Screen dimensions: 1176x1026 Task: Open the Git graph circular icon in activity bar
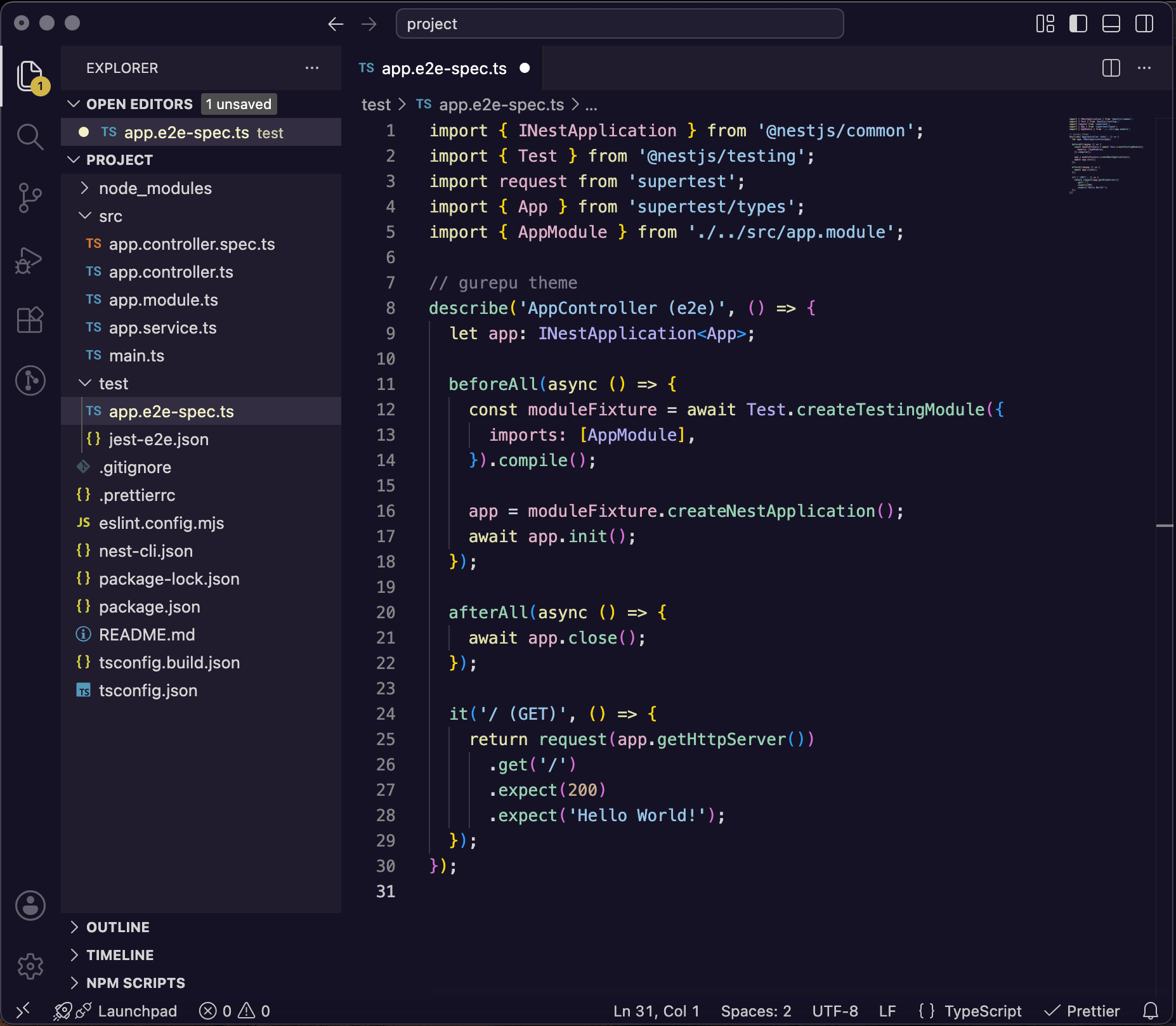30,380
